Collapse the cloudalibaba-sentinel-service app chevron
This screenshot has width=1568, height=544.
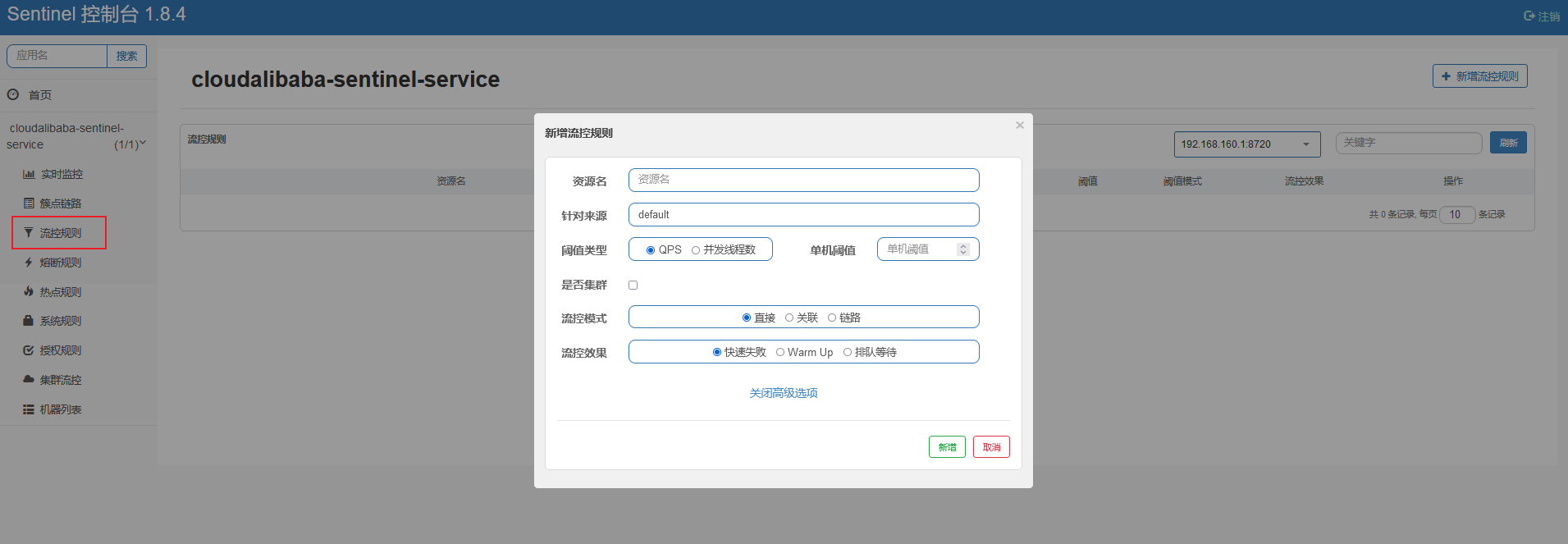(x=143, y=144)
